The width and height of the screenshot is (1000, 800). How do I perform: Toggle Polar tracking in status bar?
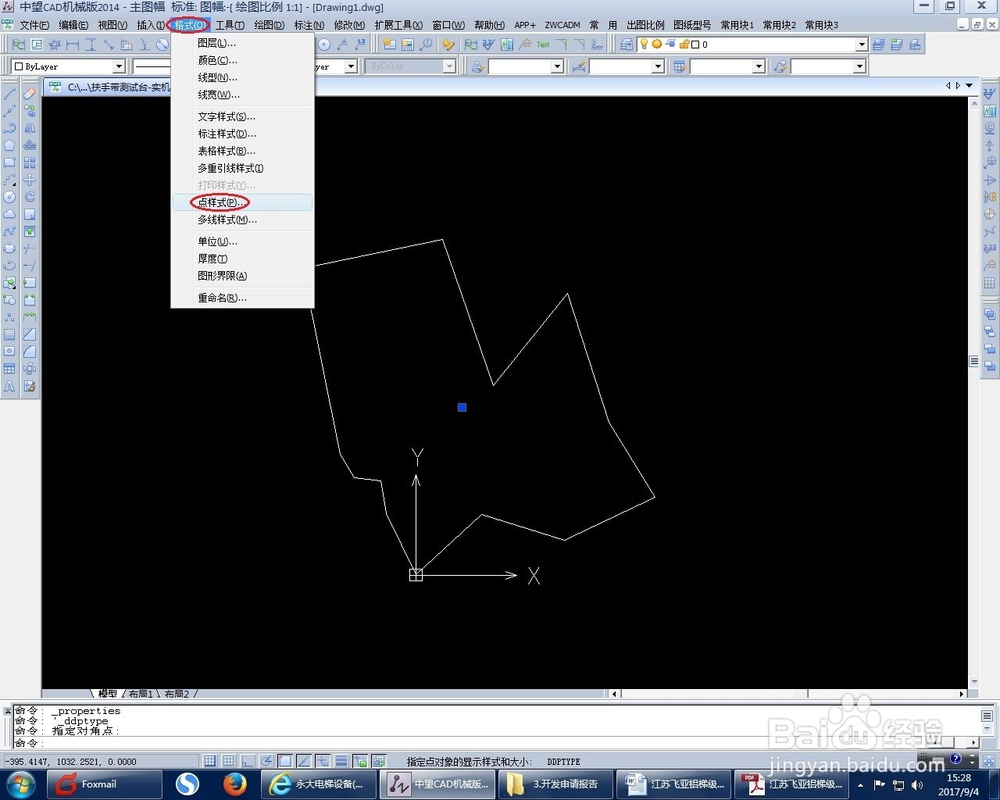[x=266, y=761]
